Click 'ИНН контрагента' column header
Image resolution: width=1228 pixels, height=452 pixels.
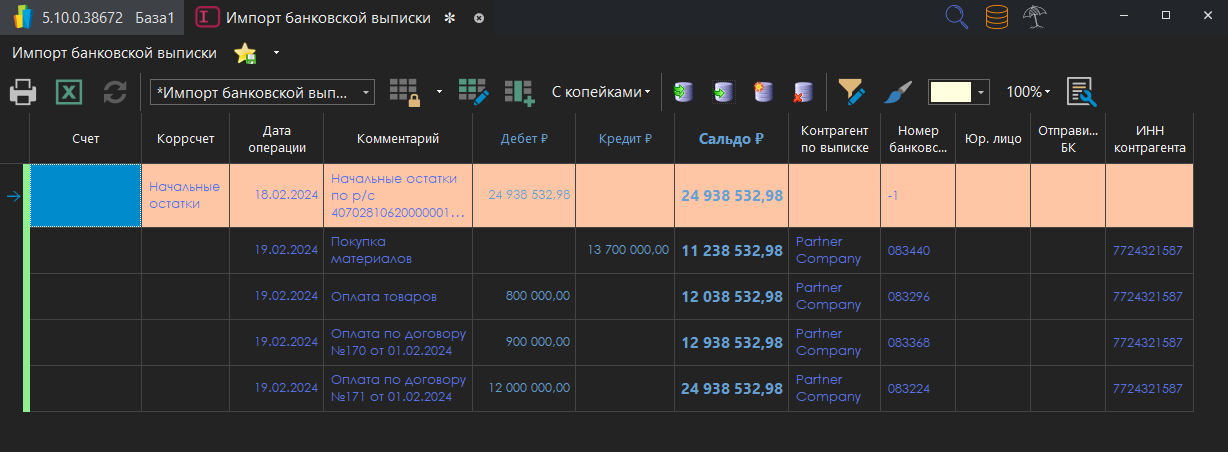coord(1149,139)
